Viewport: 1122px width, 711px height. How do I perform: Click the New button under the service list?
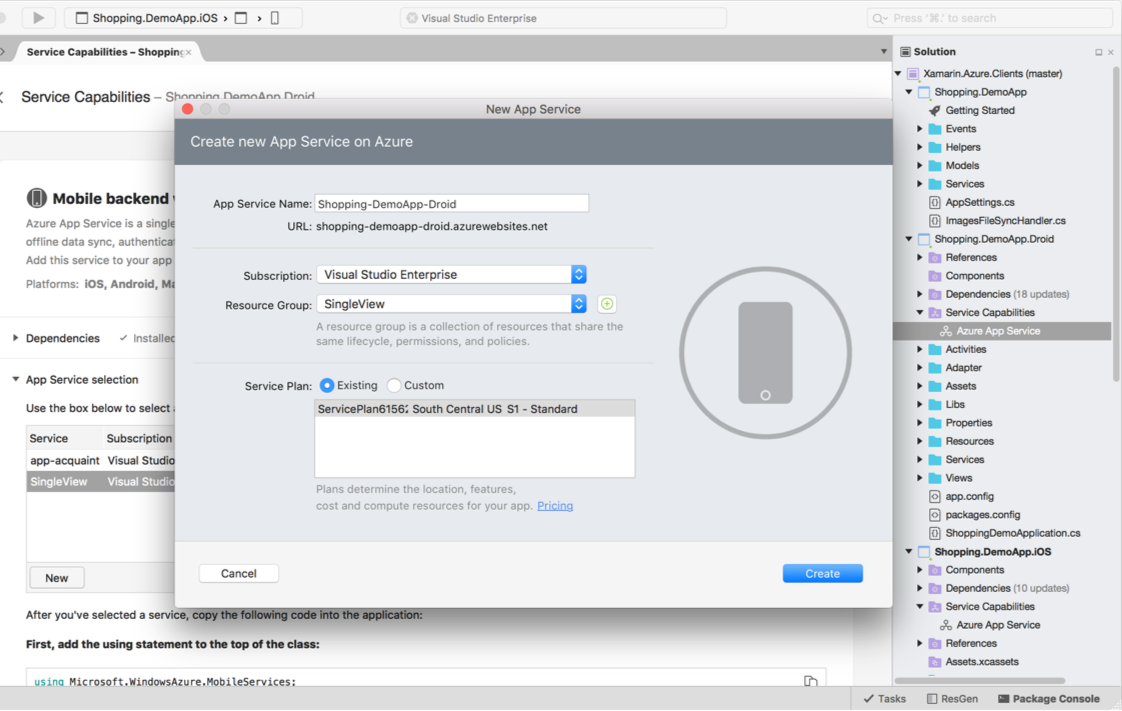click(x=57, y=578)
